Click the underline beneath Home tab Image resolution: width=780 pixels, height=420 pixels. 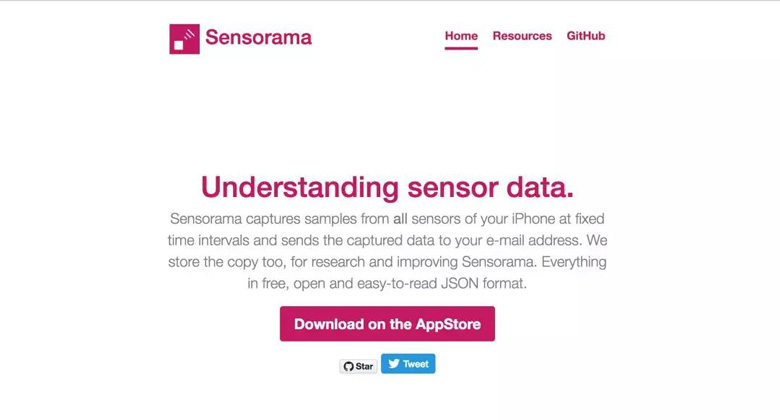(x=461, y=48)
